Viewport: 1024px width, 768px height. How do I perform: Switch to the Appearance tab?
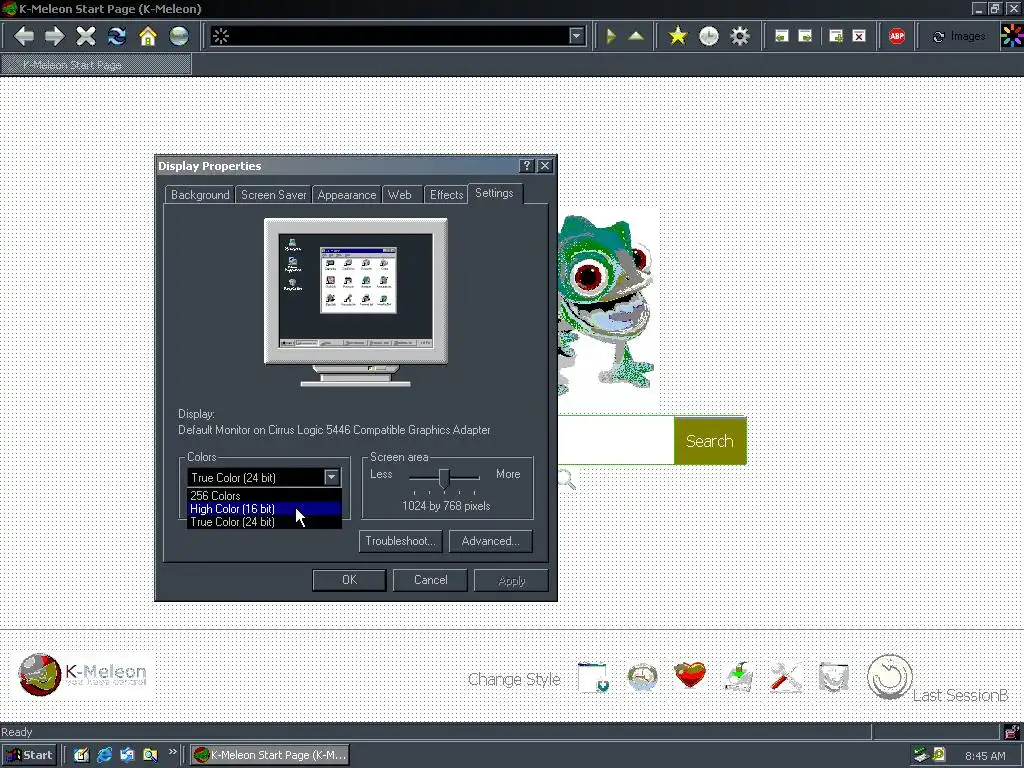point(347,195)
